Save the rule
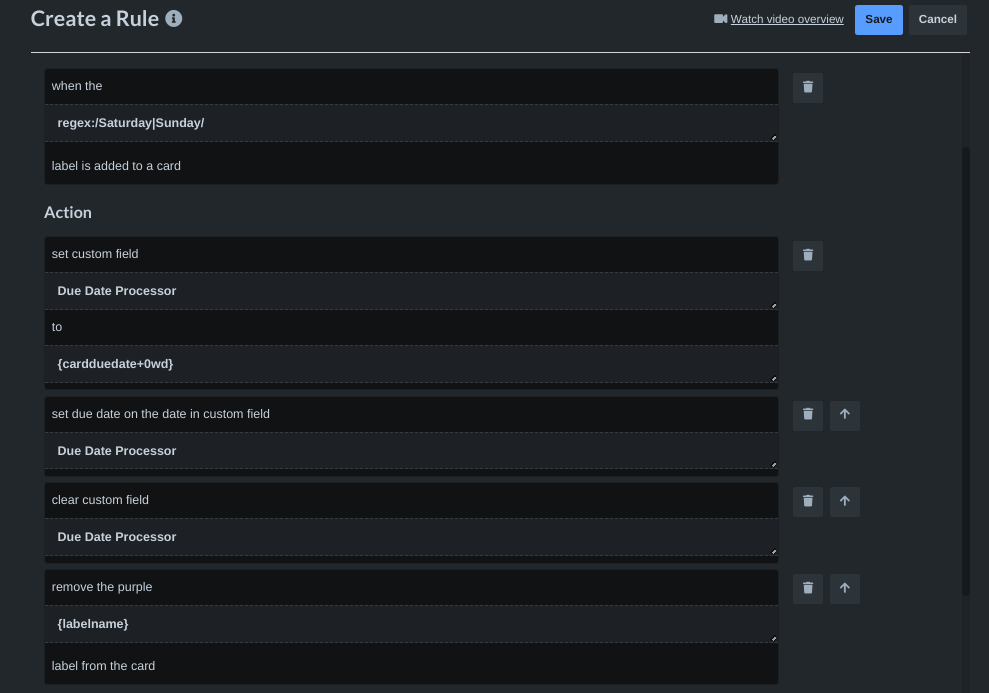This screenshot has width=989, height=693. point(878,19)
